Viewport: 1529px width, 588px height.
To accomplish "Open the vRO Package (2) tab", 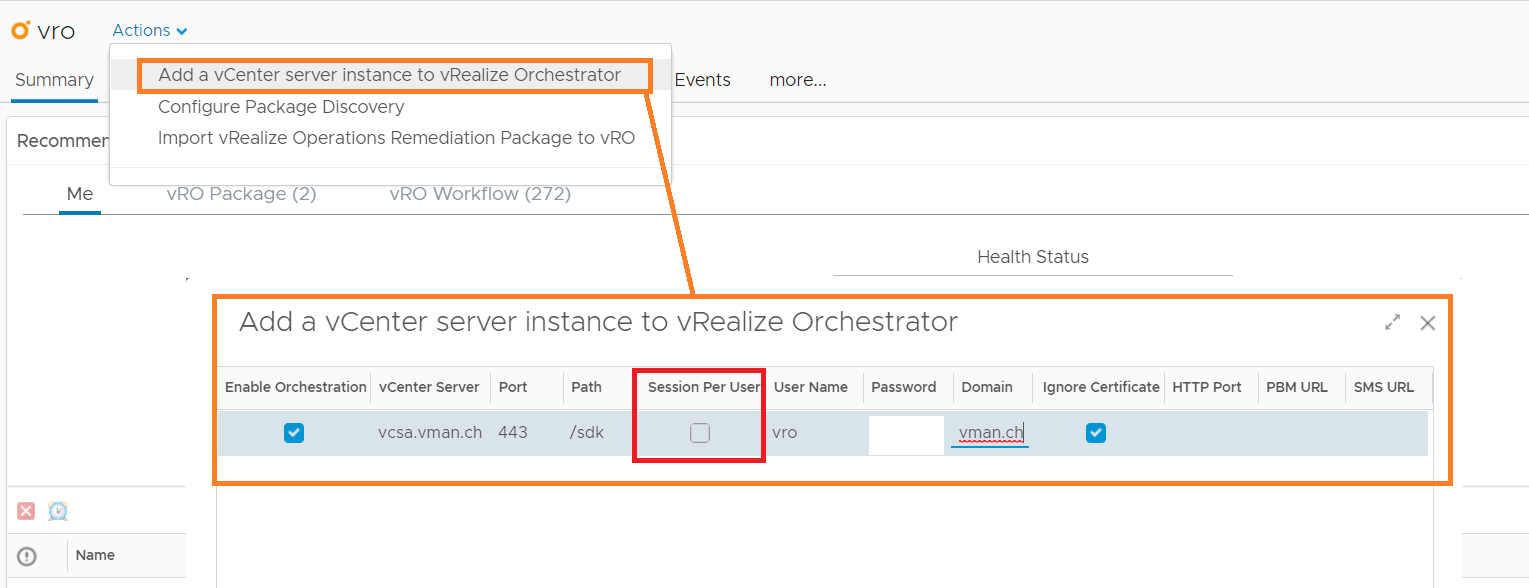I will click(x=241, y=194).
